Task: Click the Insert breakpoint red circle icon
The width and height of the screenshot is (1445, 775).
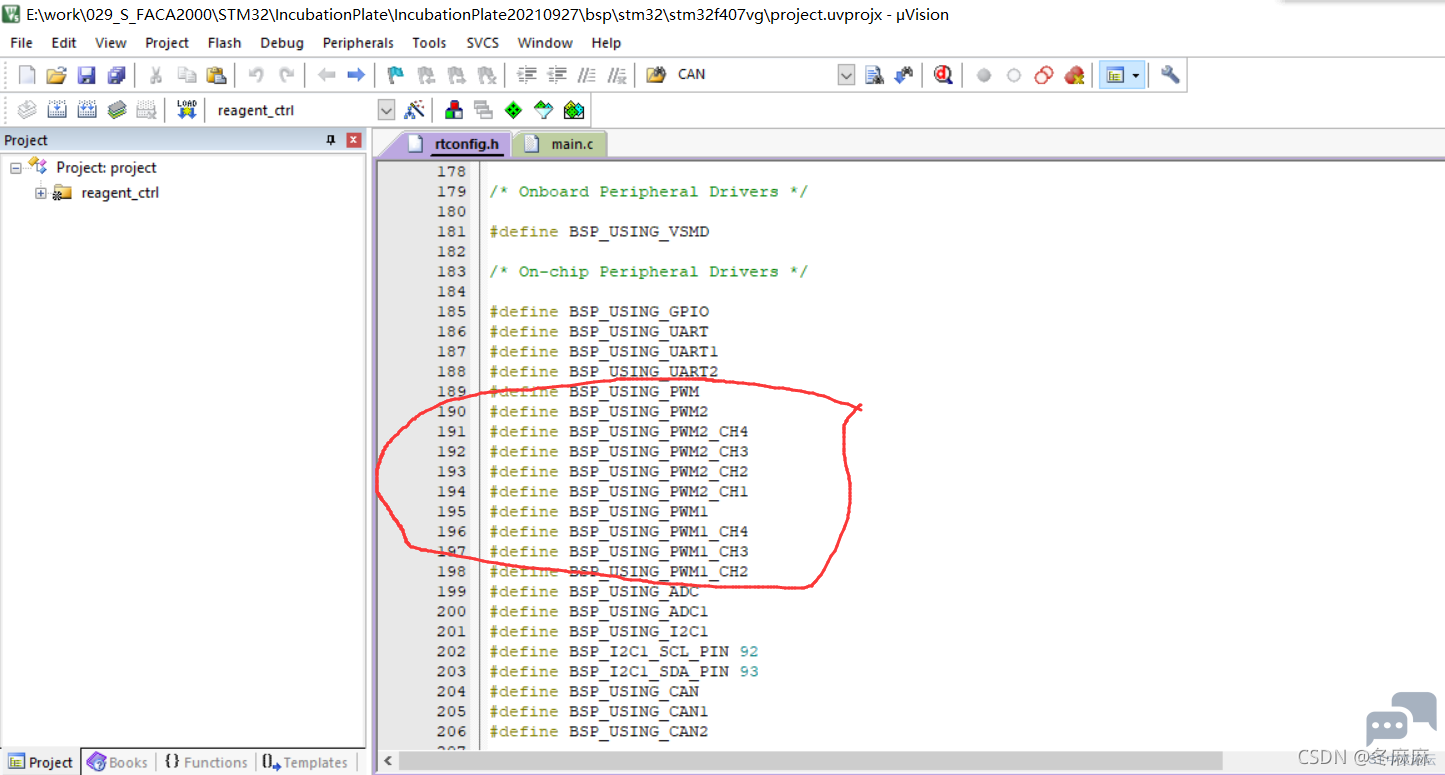Action: pos(984,75)
